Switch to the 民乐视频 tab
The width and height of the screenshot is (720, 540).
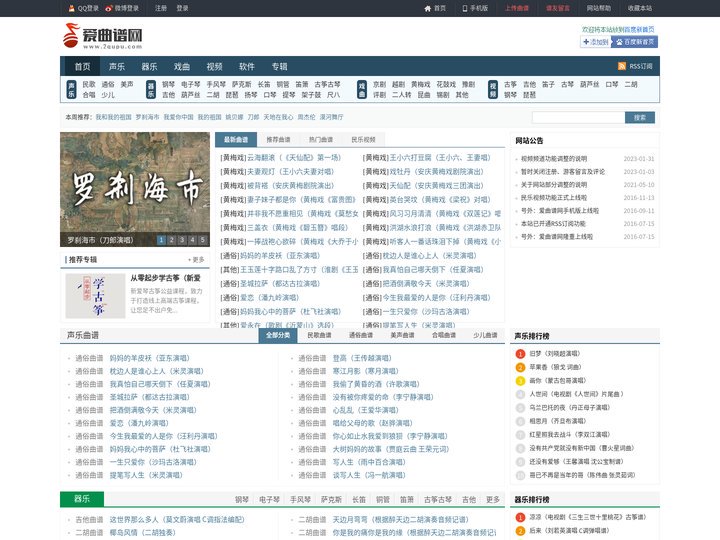(363, 140)
